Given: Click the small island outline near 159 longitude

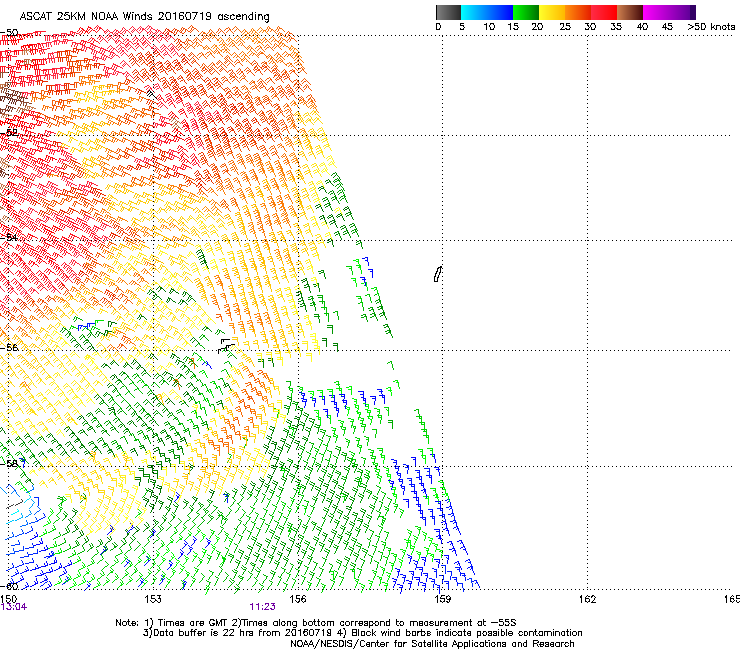Looking at the screenshot, I should pyautogui.click(x=437, y=274).
